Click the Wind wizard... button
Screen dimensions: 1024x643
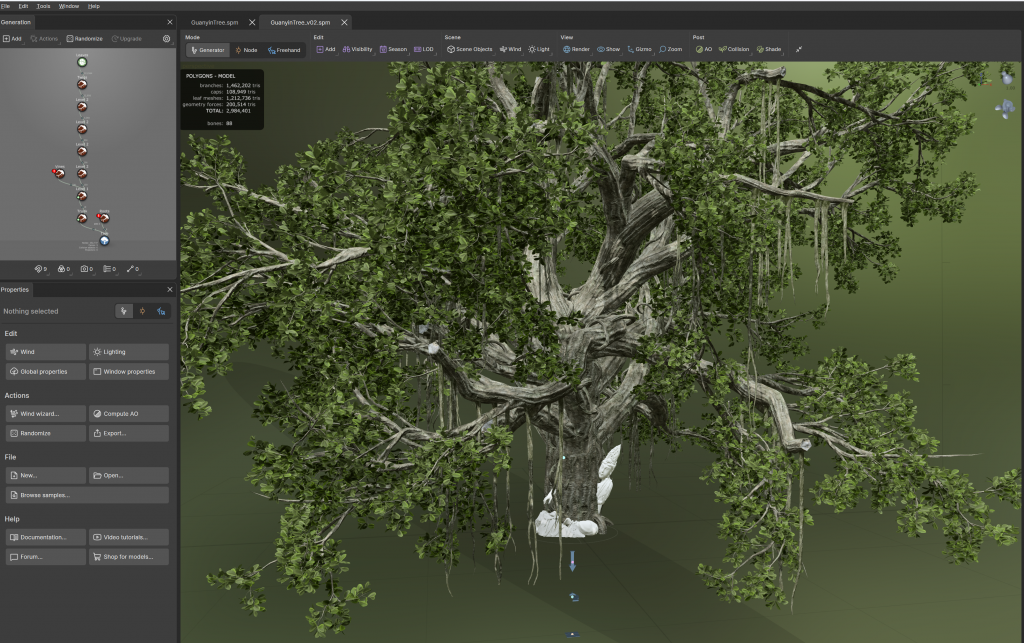(45, 413)
